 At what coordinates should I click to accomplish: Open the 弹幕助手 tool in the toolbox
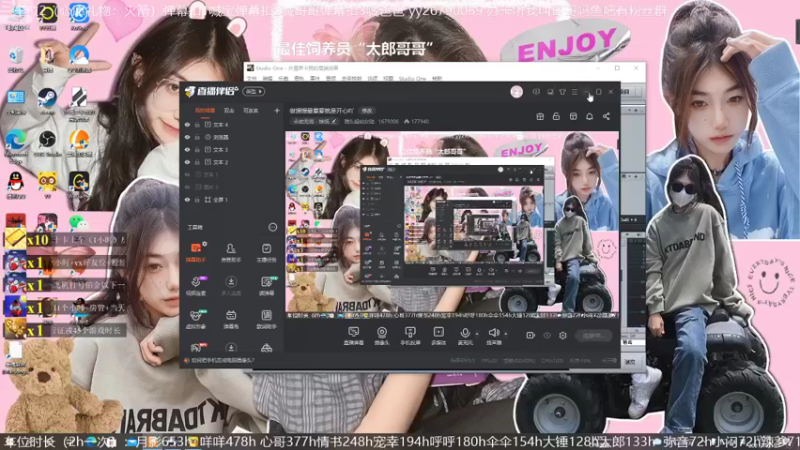195,252
